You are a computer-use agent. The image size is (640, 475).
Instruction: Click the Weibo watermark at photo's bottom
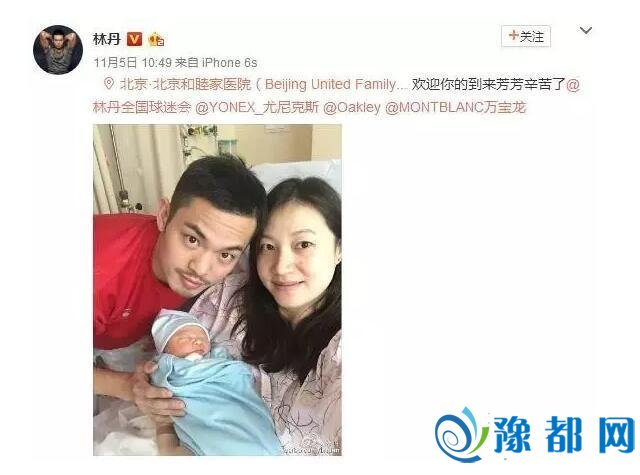click(312, 450)
